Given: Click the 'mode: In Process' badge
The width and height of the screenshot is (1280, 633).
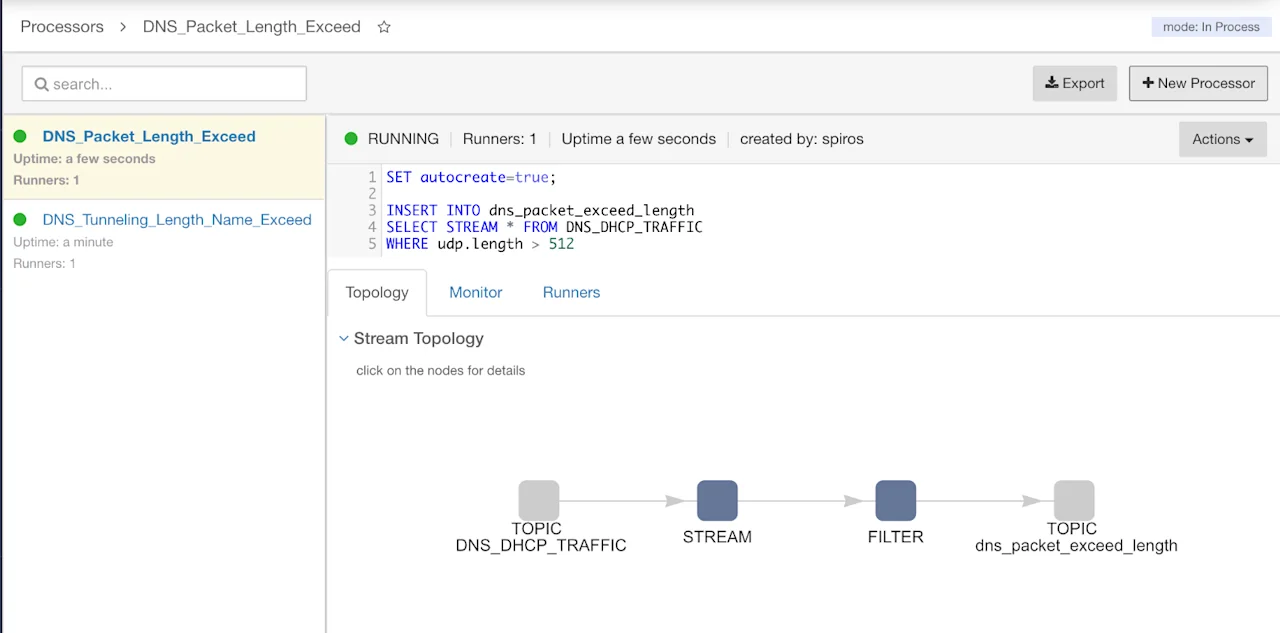Looking at the screenshot, I should [x=1211, y=27].
